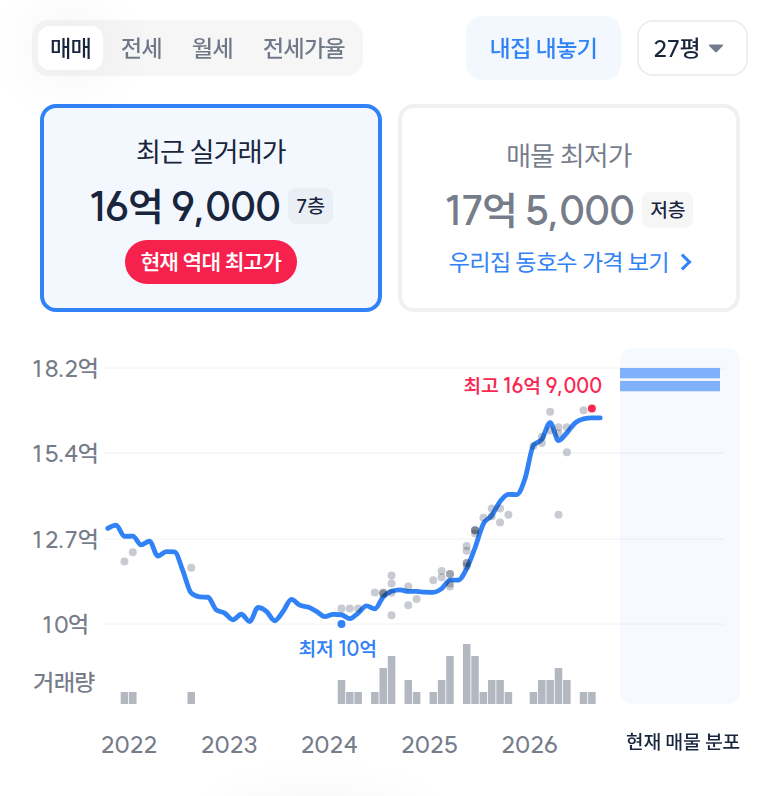
Task: Select the 최근 실거래가 card
Action: click(x=211, y=208)
